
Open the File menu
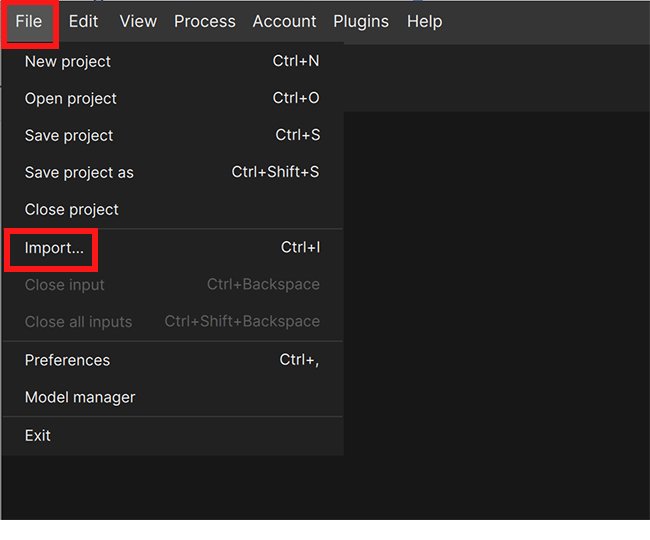click(29, 22)
